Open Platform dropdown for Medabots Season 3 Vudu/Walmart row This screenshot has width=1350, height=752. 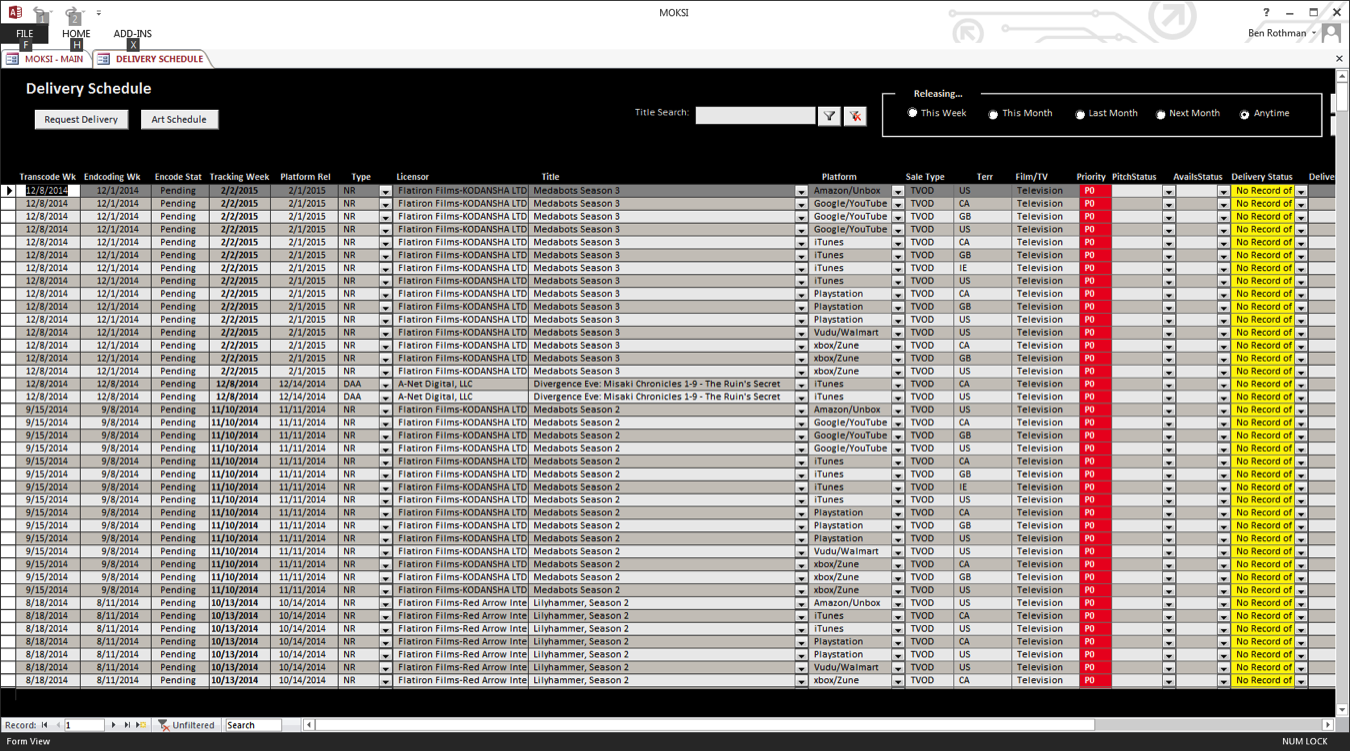(x=898, y=333)
